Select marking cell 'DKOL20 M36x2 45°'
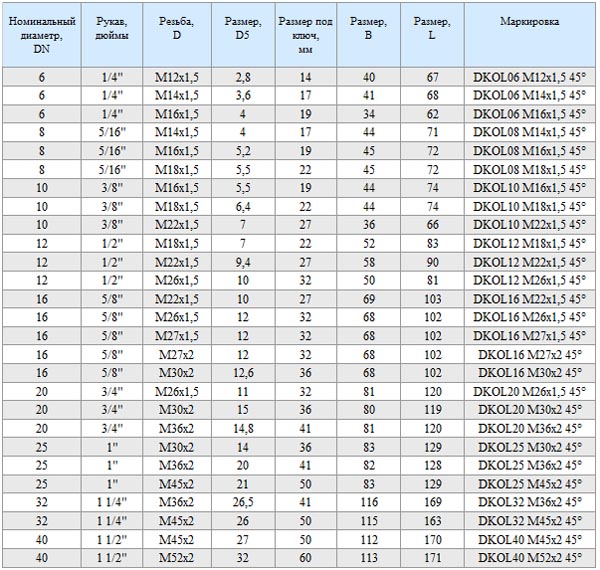The height and width of the screenshot is (570, 600). (x=530, y=428)
